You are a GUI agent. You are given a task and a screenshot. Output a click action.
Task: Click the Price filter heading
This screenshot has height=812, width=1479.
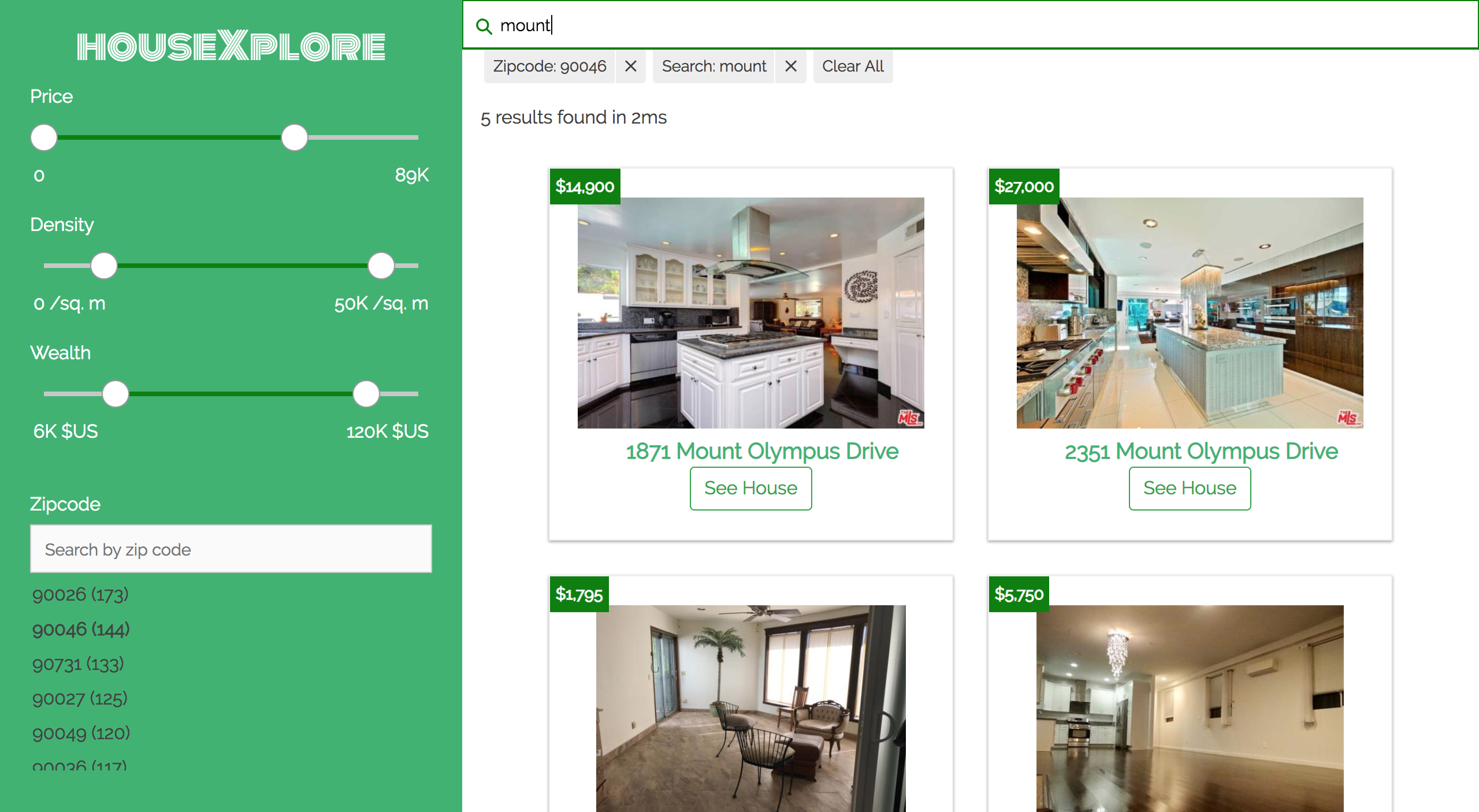coord(51,96)
